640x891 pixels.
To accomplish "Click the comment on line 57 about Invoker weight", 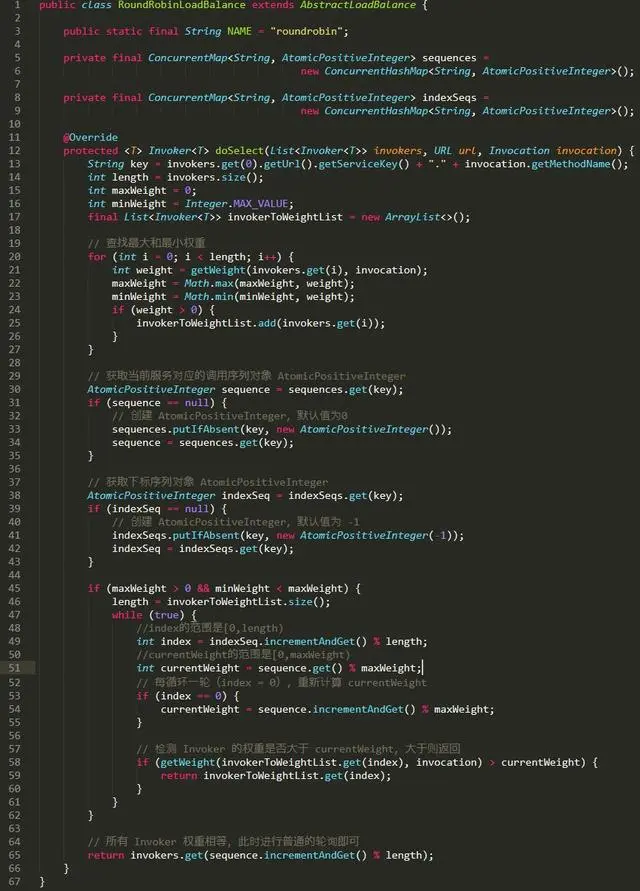I will 298,749.
